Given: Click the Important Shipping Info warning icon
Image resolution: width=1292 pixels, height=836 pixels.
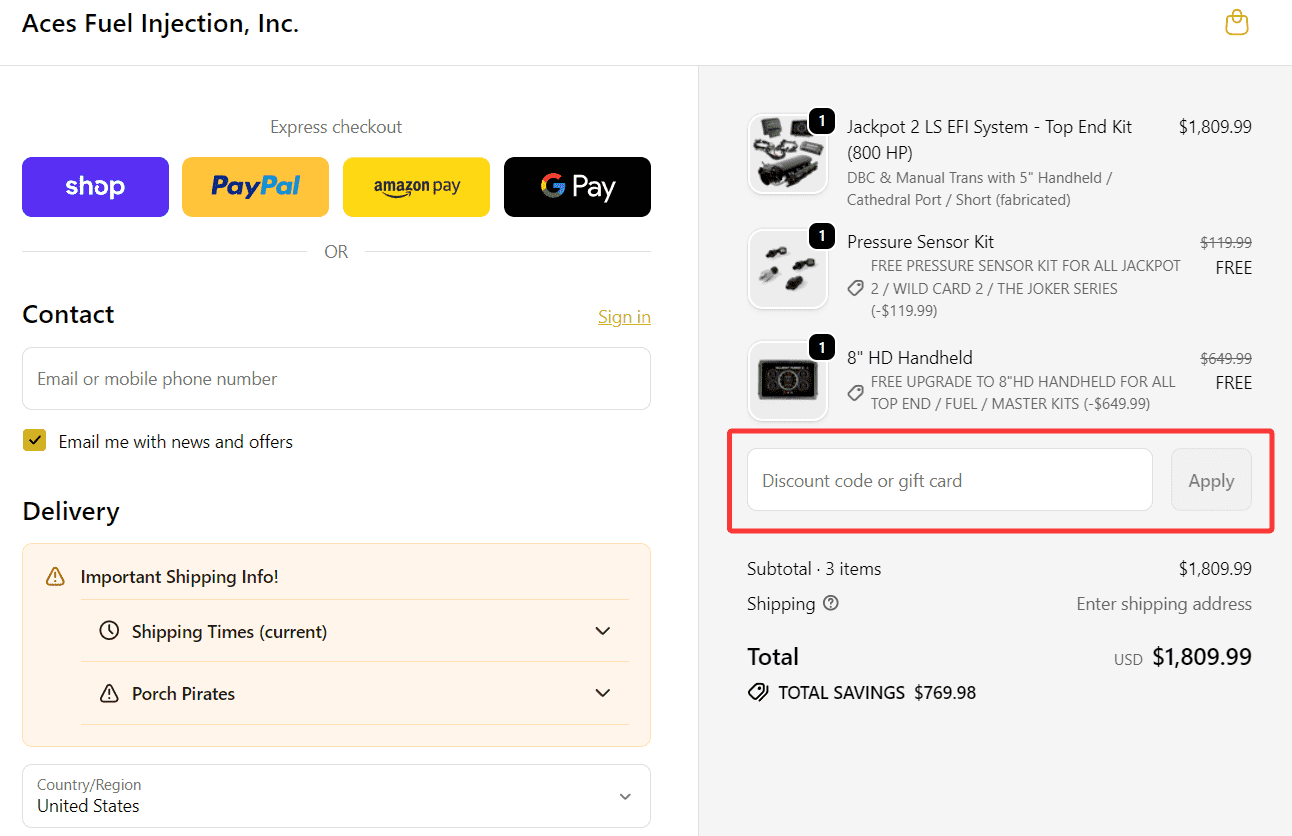Looking at the screenshot, I should coord(55,577).
